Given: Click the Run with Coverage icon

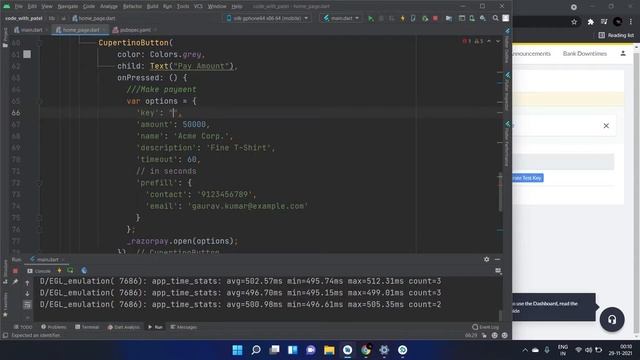Looking at the screenshot, I should pyautogui.click(x=424, y=18).
